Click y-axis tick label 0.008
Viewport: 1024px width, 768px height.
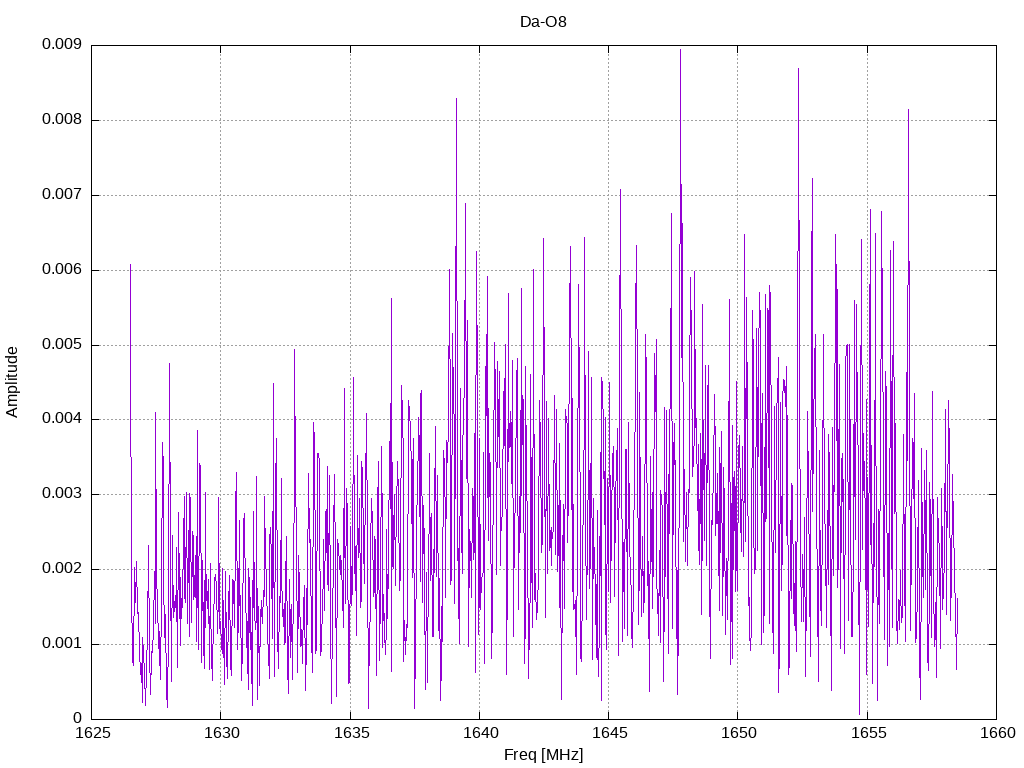[62, 120]
